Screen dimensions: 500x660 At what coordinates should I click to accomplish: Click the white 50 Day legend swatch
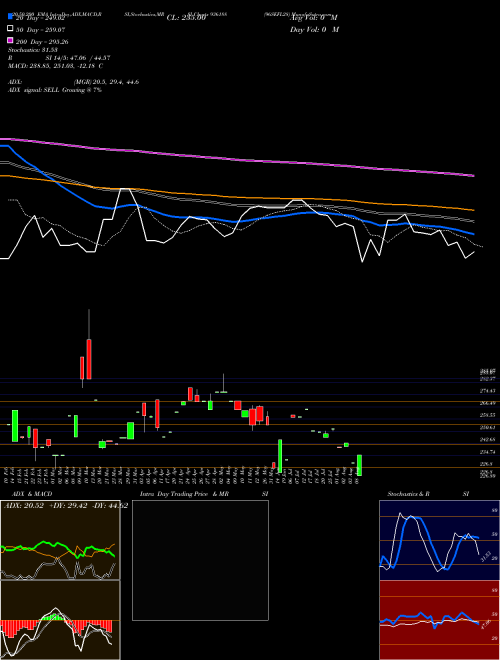(x=11, y=29)
